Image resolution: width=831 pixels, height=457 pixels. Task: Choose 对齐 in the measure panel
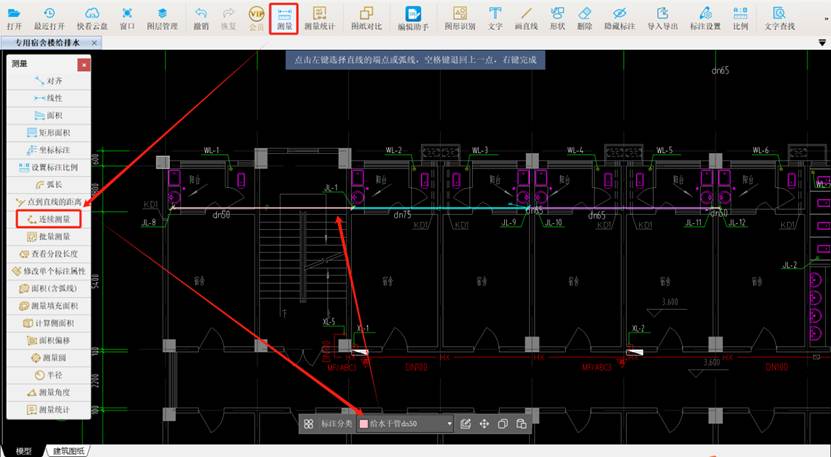tap(49, 81)
